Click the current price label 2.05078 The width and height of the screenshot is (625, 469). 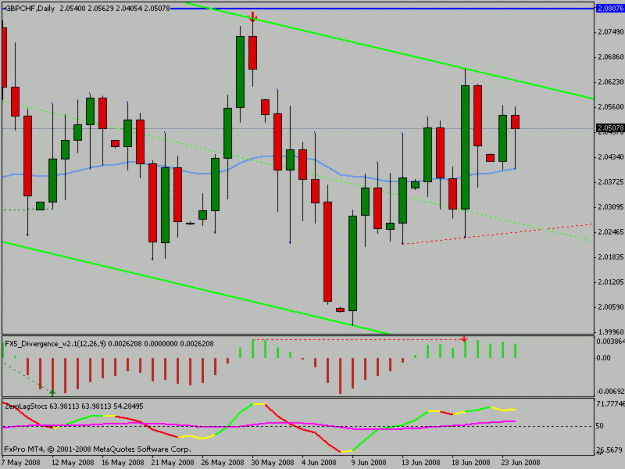pyautogui.click(x=610, y=128)
